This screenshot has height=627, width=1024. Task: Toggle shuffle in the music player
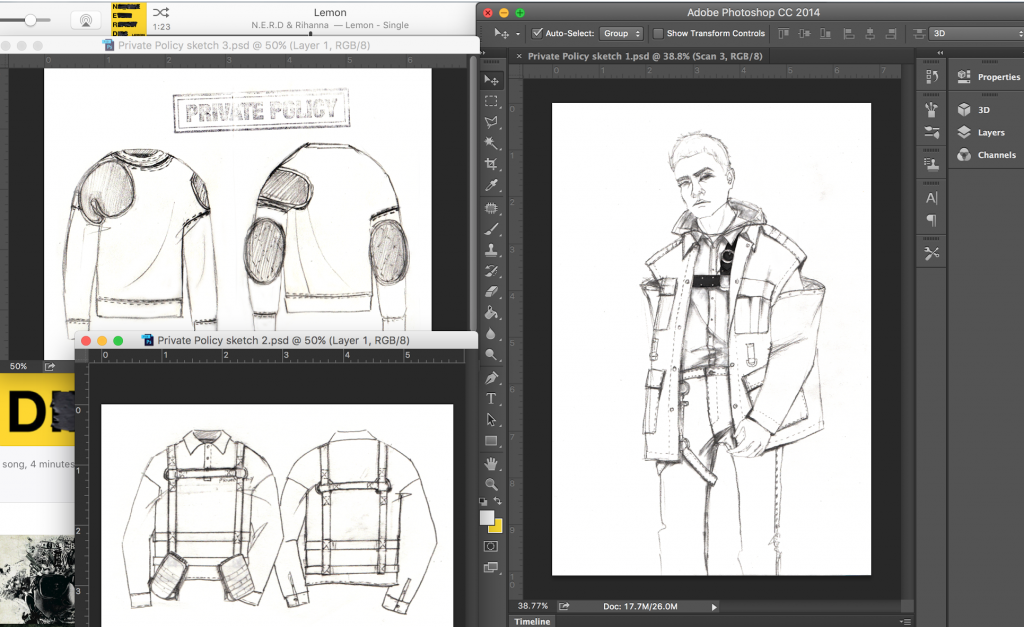pos(161,12)
